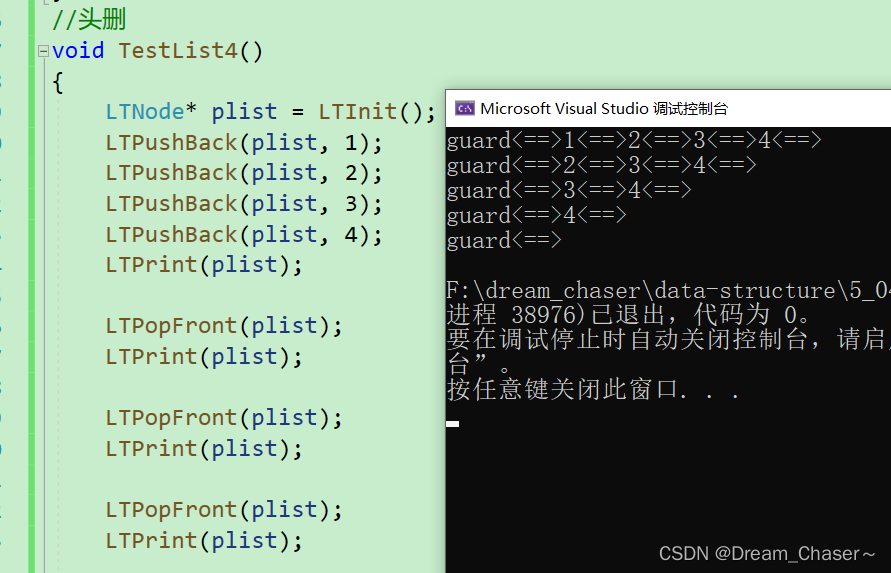Image resolution: width=891 pixels, height=573 pixels.
Task: Click the first LTPopFront(plist); line
Action: (x=224, y=326)
